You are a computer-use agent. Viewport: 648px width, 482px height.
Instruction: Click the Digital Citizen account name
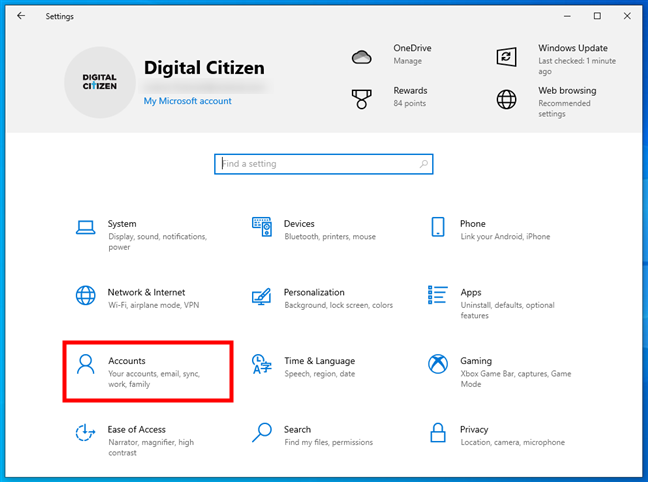coord(204,68)
